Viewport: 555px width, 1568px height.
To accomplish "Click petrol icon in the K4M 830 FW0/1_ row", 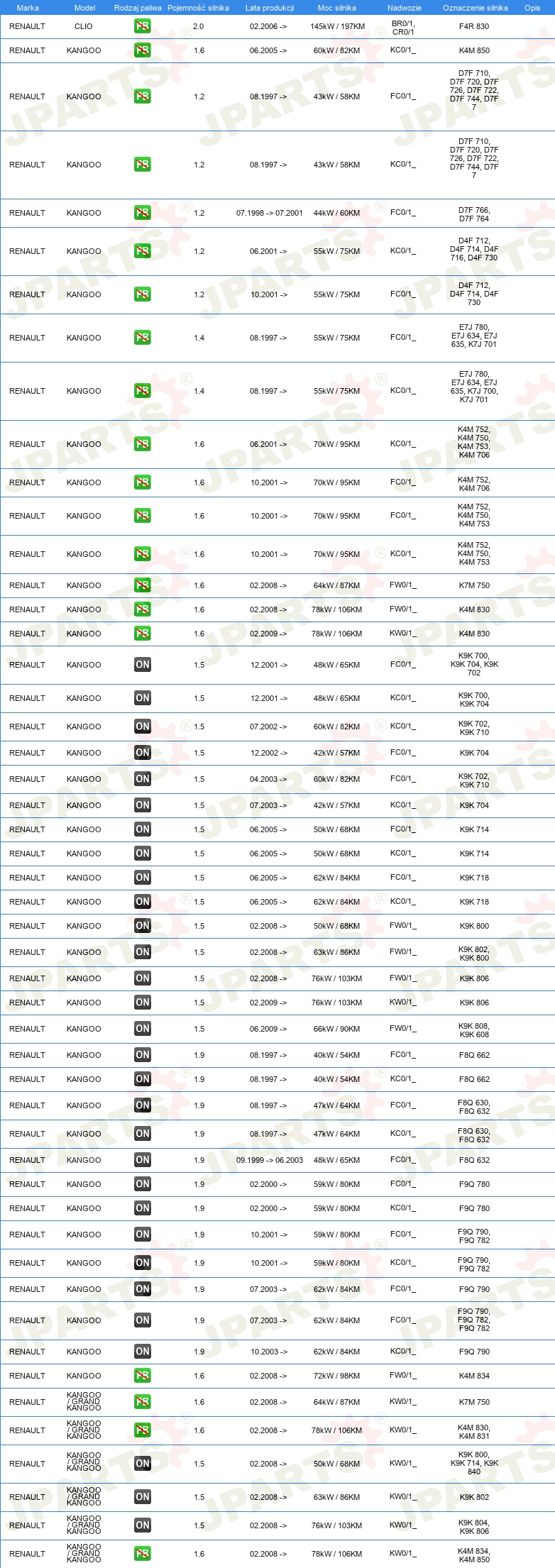I will [x=142, y=609].
